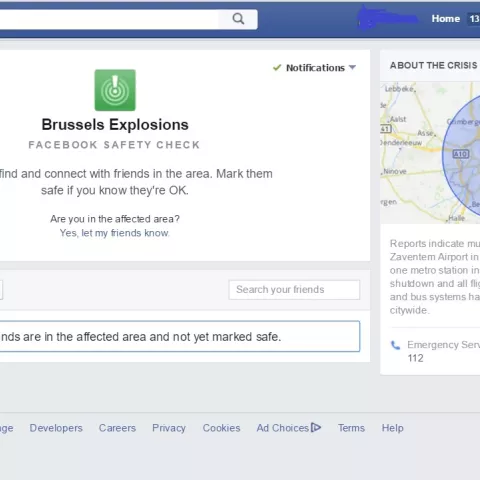Image resolution: width=480 pixels, height=480 pixels.
Task: Focus the Search your friends field
Action: click(x=294, y=290)
